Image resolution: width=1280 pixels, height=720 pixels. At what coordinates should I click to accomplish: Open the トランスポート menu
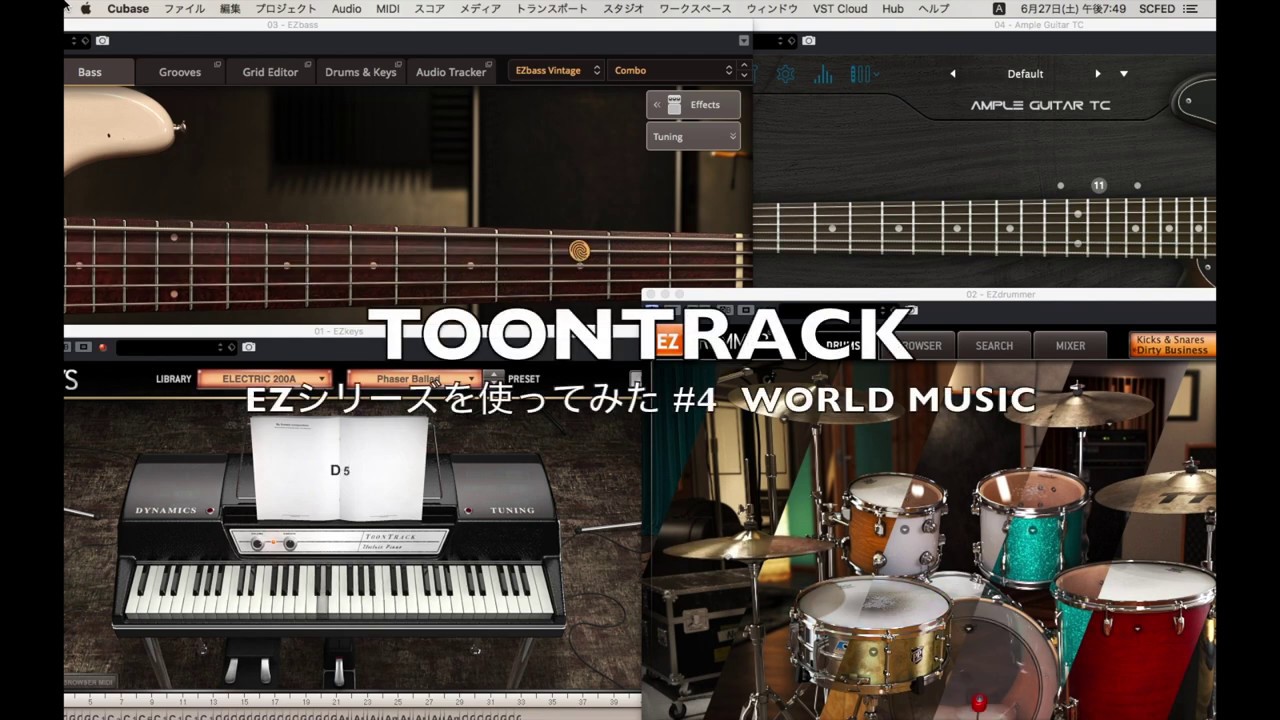pos(552,9)
